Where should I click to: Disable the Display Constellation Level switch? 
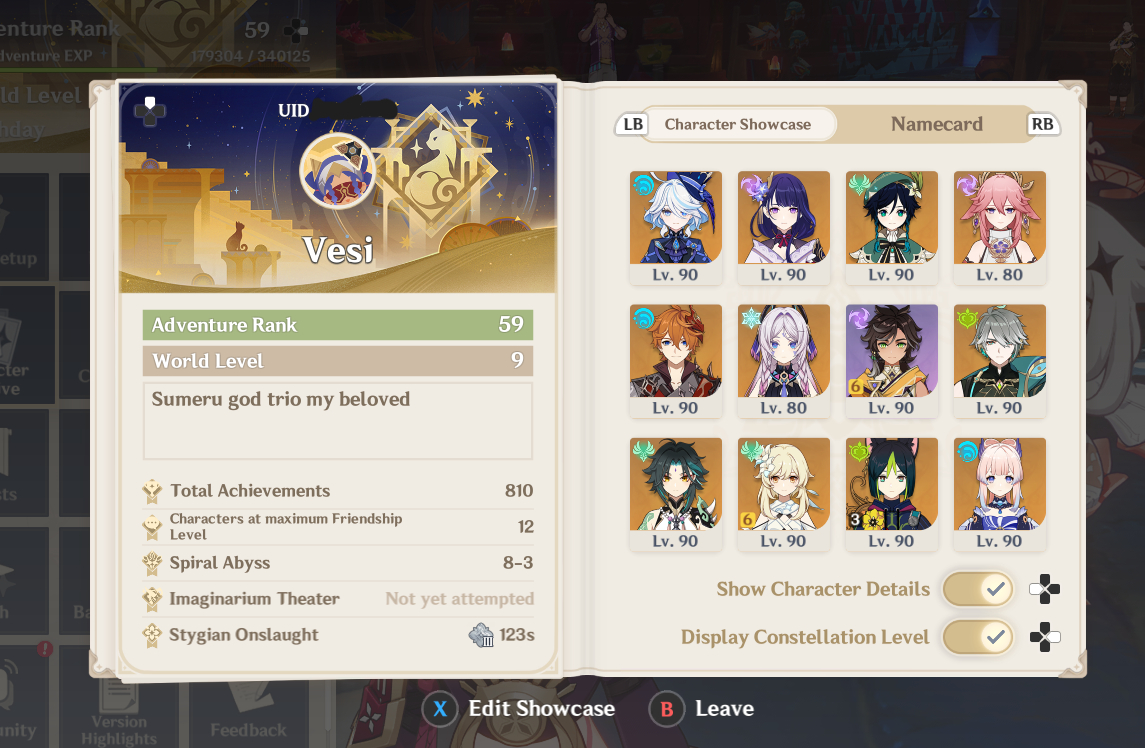978,637
